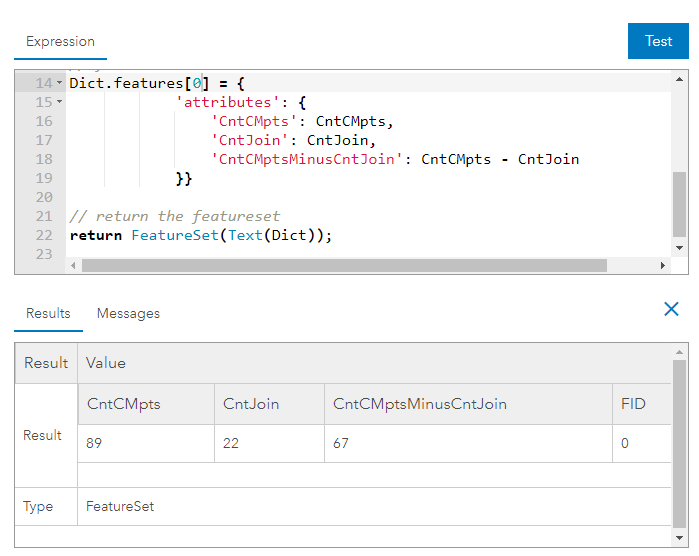This screenshot has width=699, height=556.
Task: Click the code editor's scroll down arrow
Action: click(x=680, y=247)
